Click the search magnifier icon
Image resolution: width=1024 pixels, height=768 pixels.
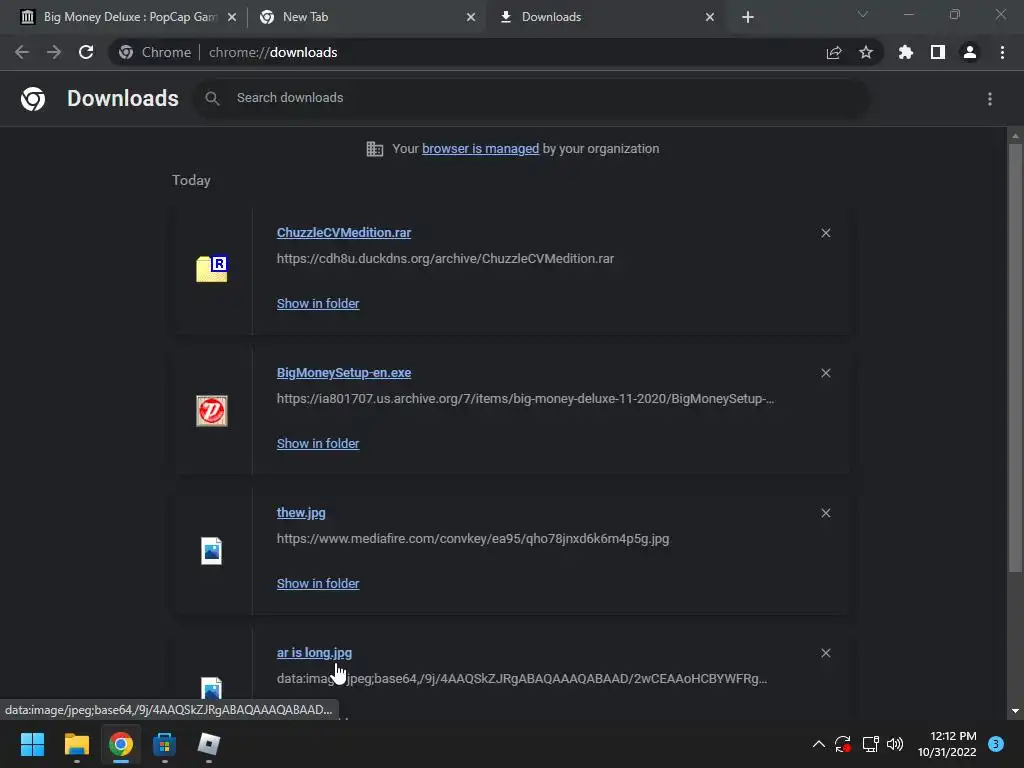212,98
